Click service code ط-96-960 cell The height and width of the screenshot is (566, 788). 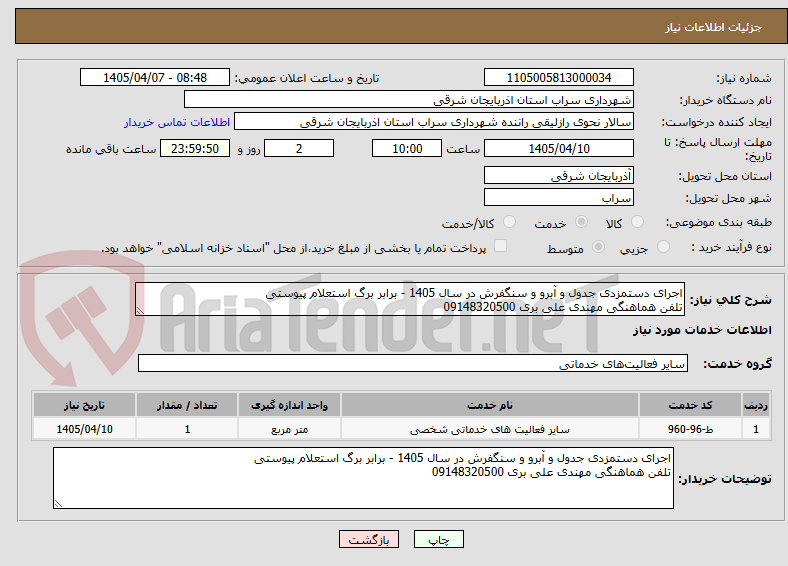[691, 429]
